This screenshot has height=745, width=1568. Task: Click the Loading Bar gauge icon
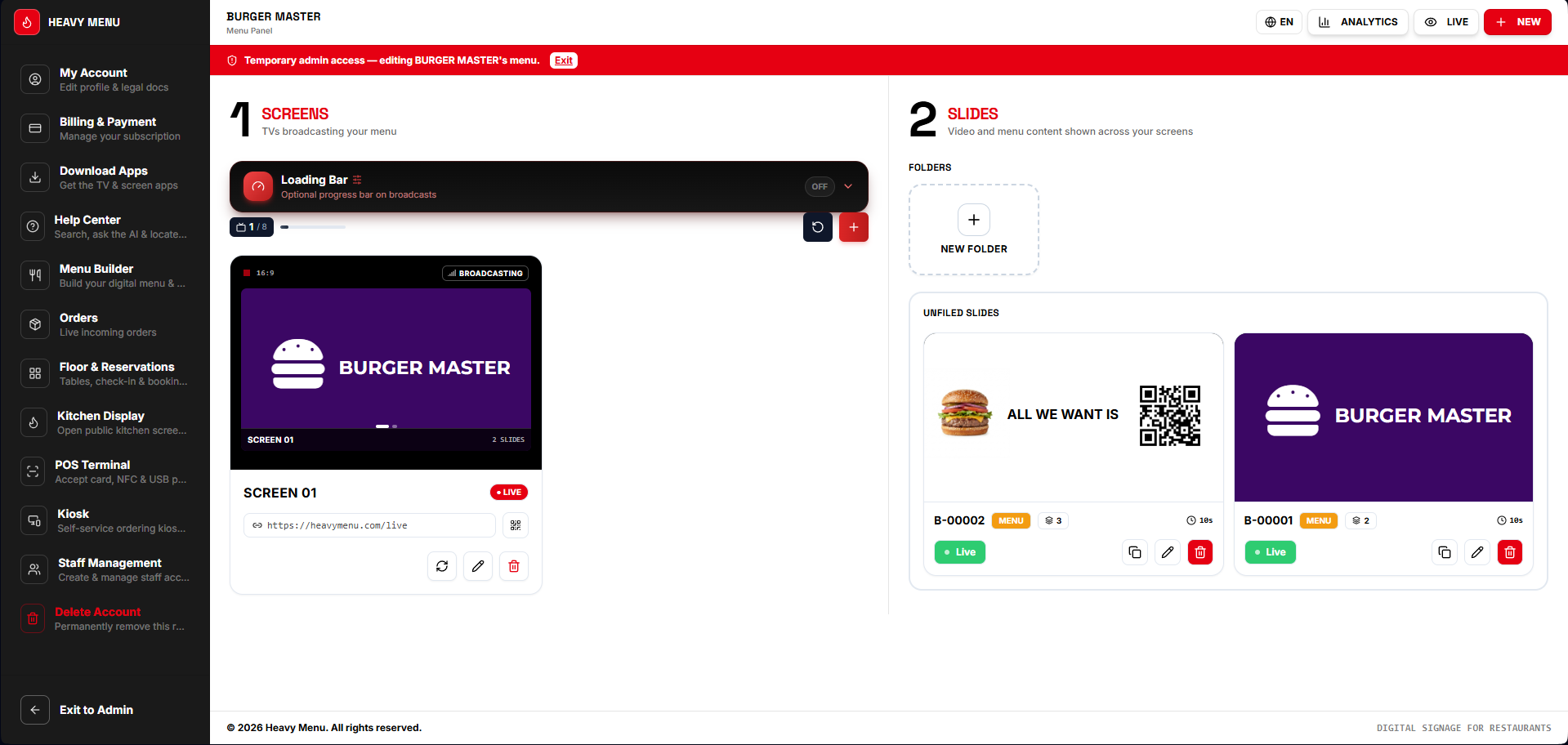point(258,186)
